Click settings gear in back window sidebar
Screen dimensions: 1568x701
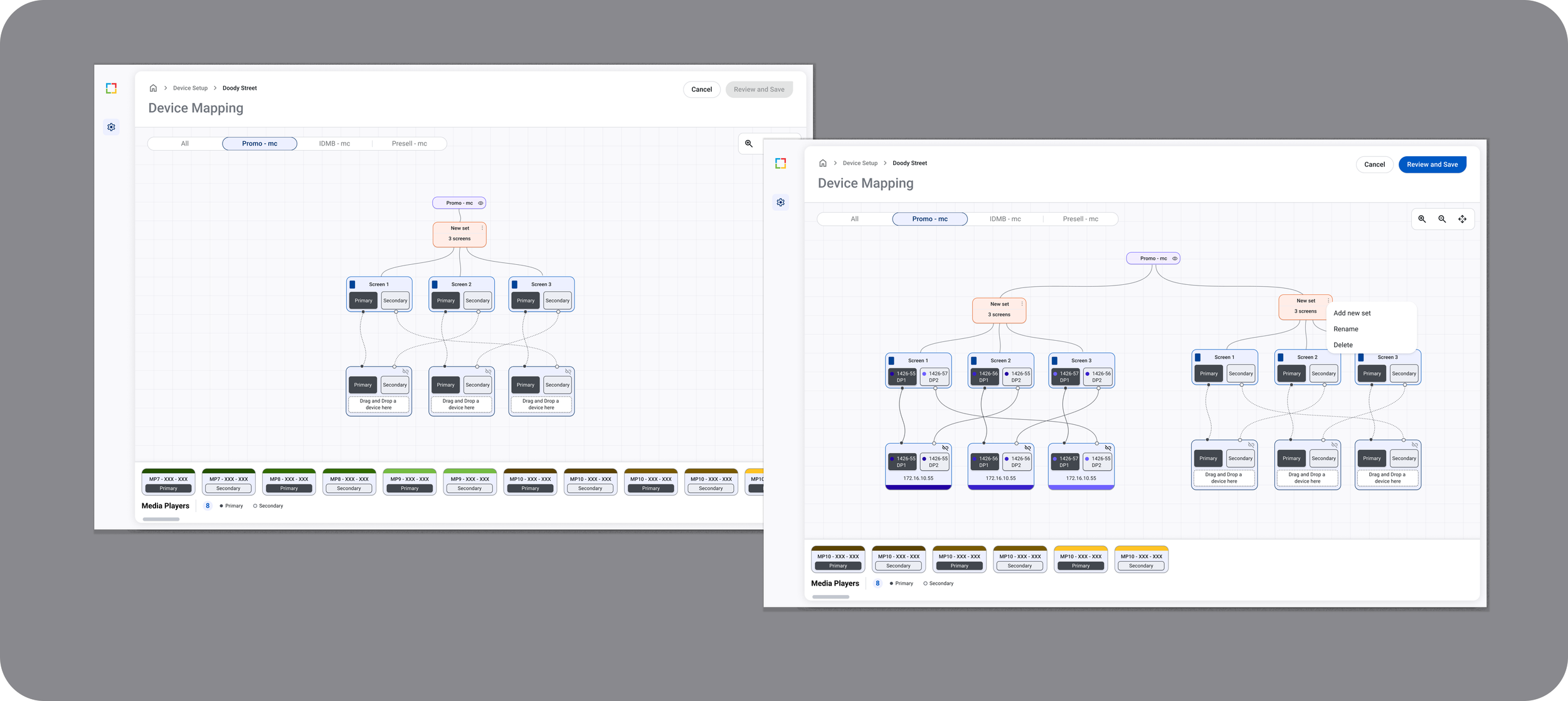click(111, 127)
